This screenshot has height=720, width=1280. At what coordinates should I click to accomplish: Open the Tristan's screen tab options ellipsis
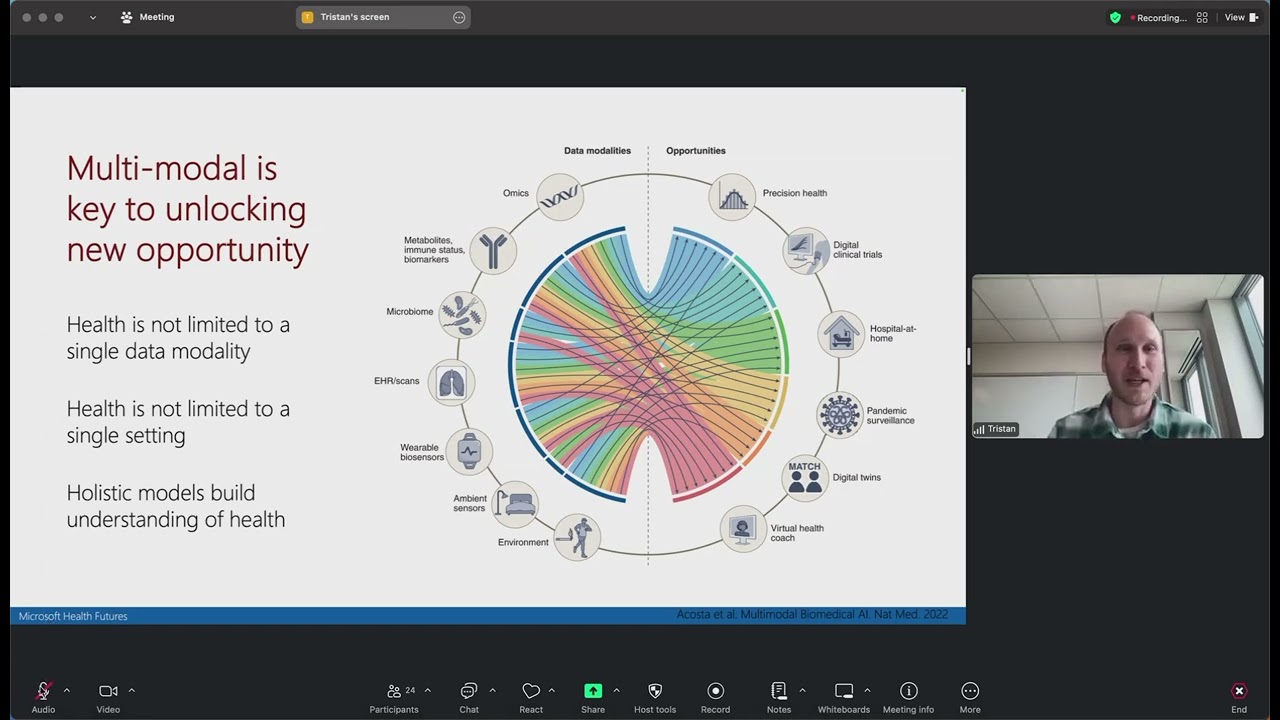pos(459,17)
